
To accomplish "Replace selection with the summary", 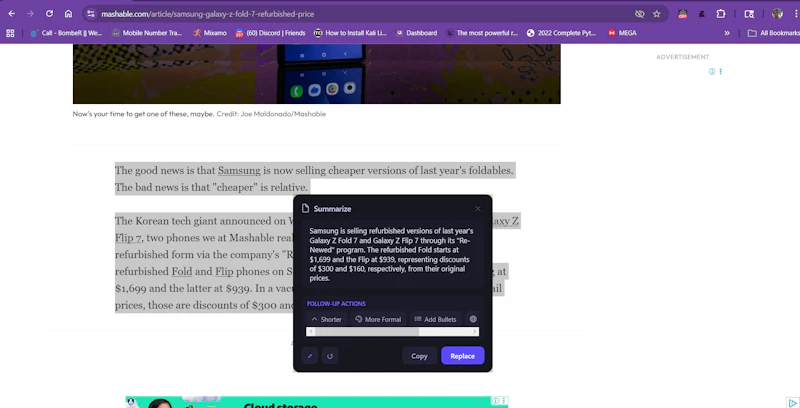I will pos(463,356).
